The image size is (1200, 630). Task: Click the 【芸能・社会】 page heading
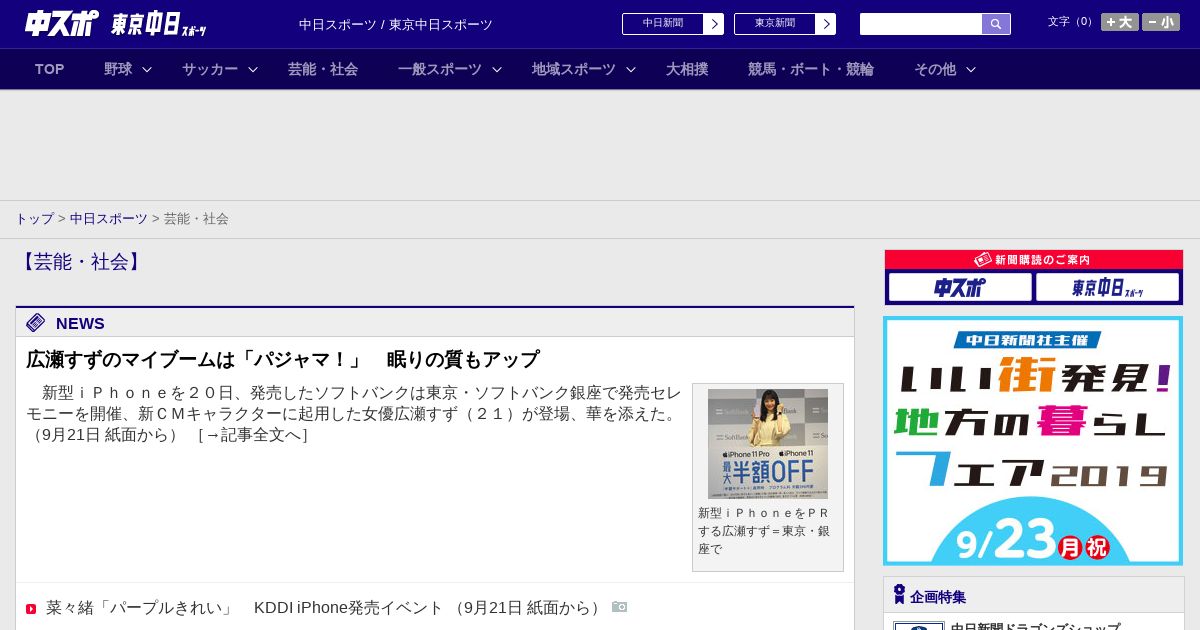(81, 262)
